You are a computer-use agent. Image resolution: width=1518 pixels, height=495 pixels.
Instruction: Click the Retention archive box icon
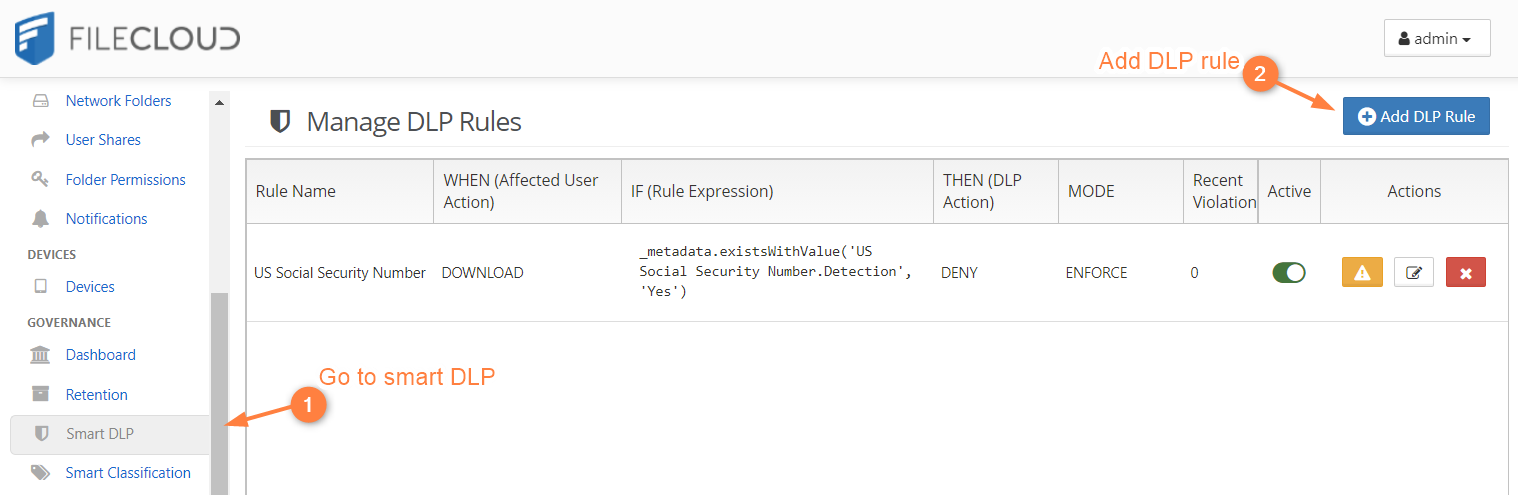(41, 395)
